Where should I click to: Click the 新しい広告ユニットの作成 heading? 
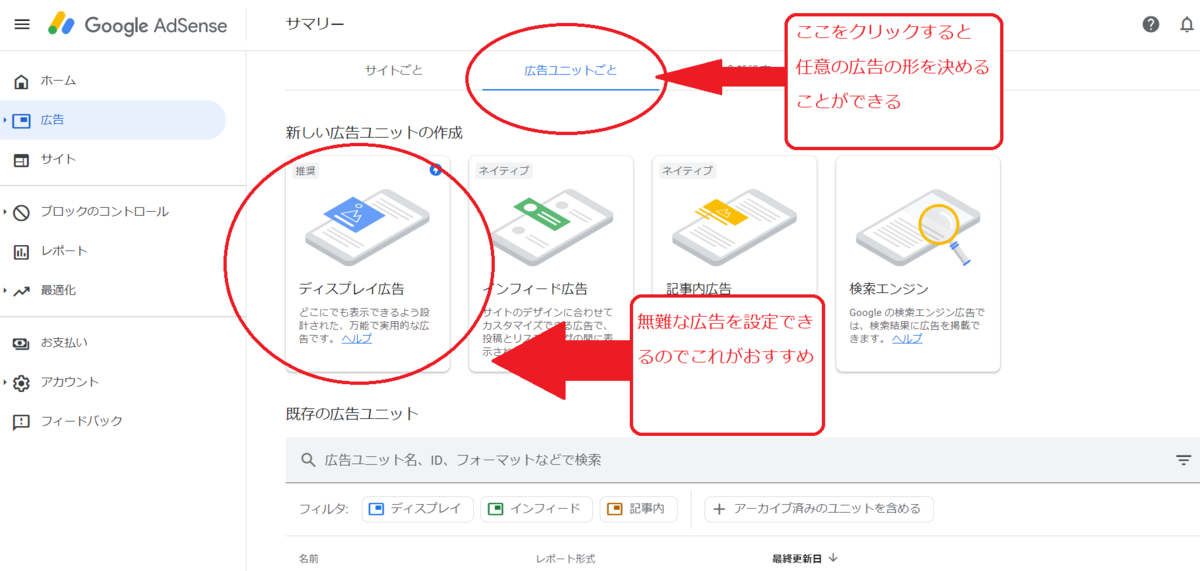[374, 132]
